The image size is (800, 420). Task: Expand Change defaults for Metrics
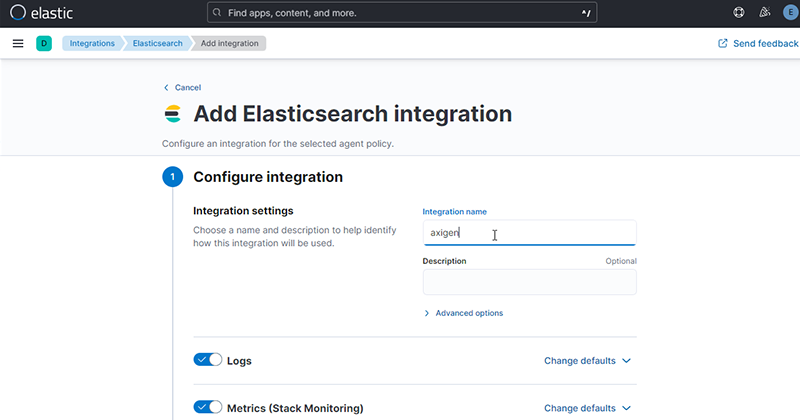click(x=587, y=408)
